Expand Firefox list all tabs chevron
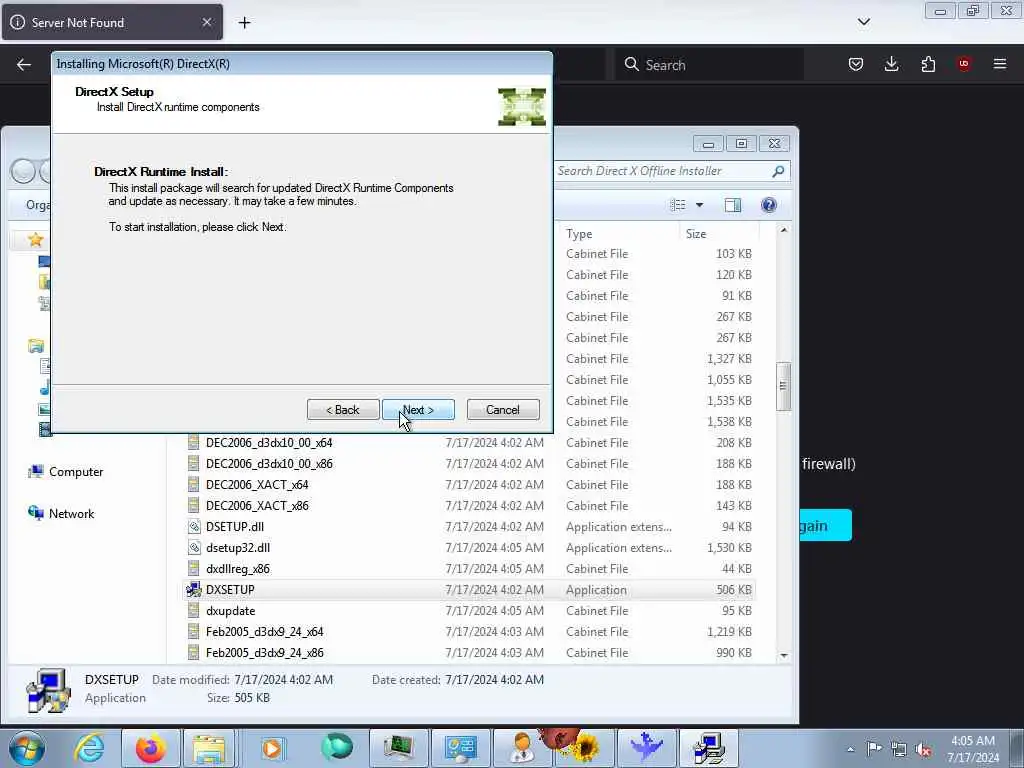This screenshot has width=1024, height=768. (863, 22)
